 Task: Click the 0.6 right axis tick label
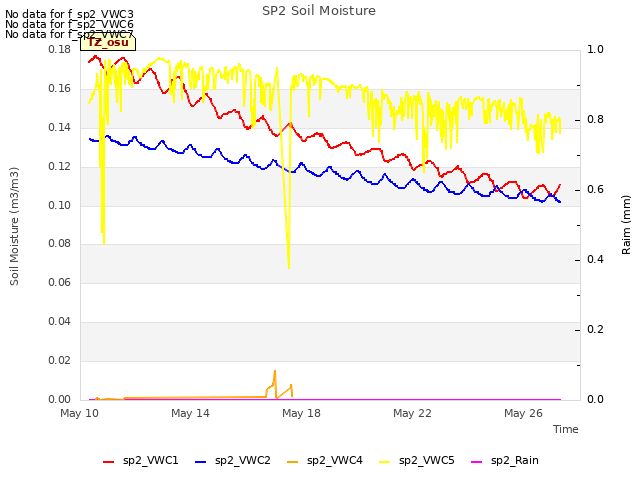595,190
